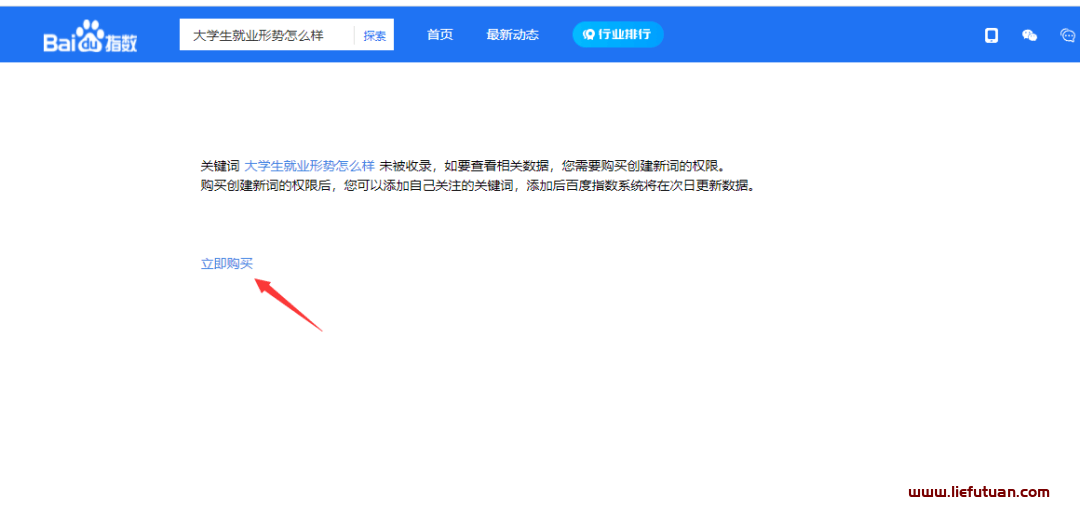Click the 立即购买 link
The width and height of the screenshot is (1080, 527).
[227, 264]
